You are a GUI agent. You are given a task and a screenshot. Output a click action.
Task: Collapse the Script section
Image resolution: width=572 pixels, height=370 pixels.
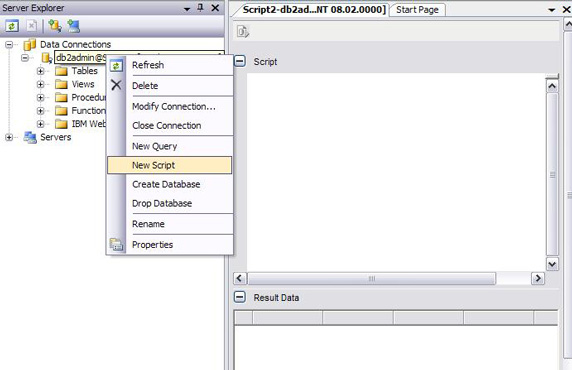pyautogui.click(x=240, y=61)
